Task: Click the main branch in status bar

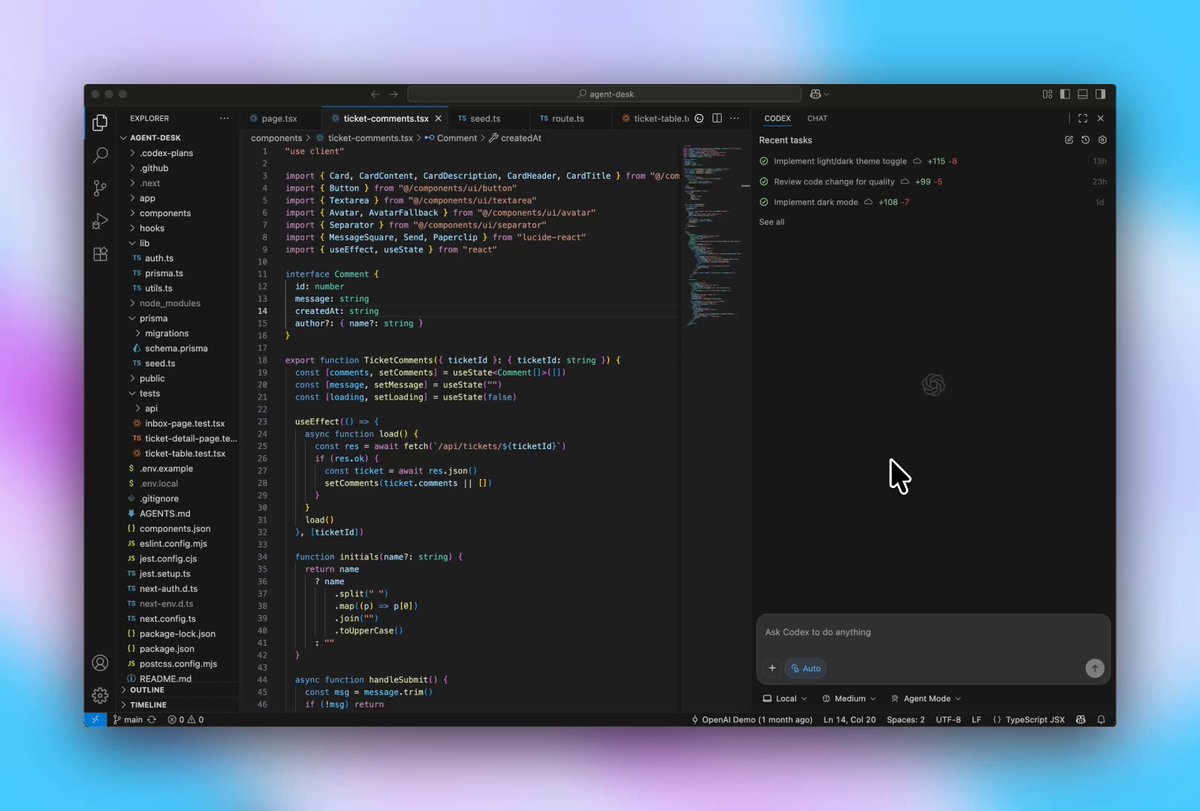Action: coord(128,719)
